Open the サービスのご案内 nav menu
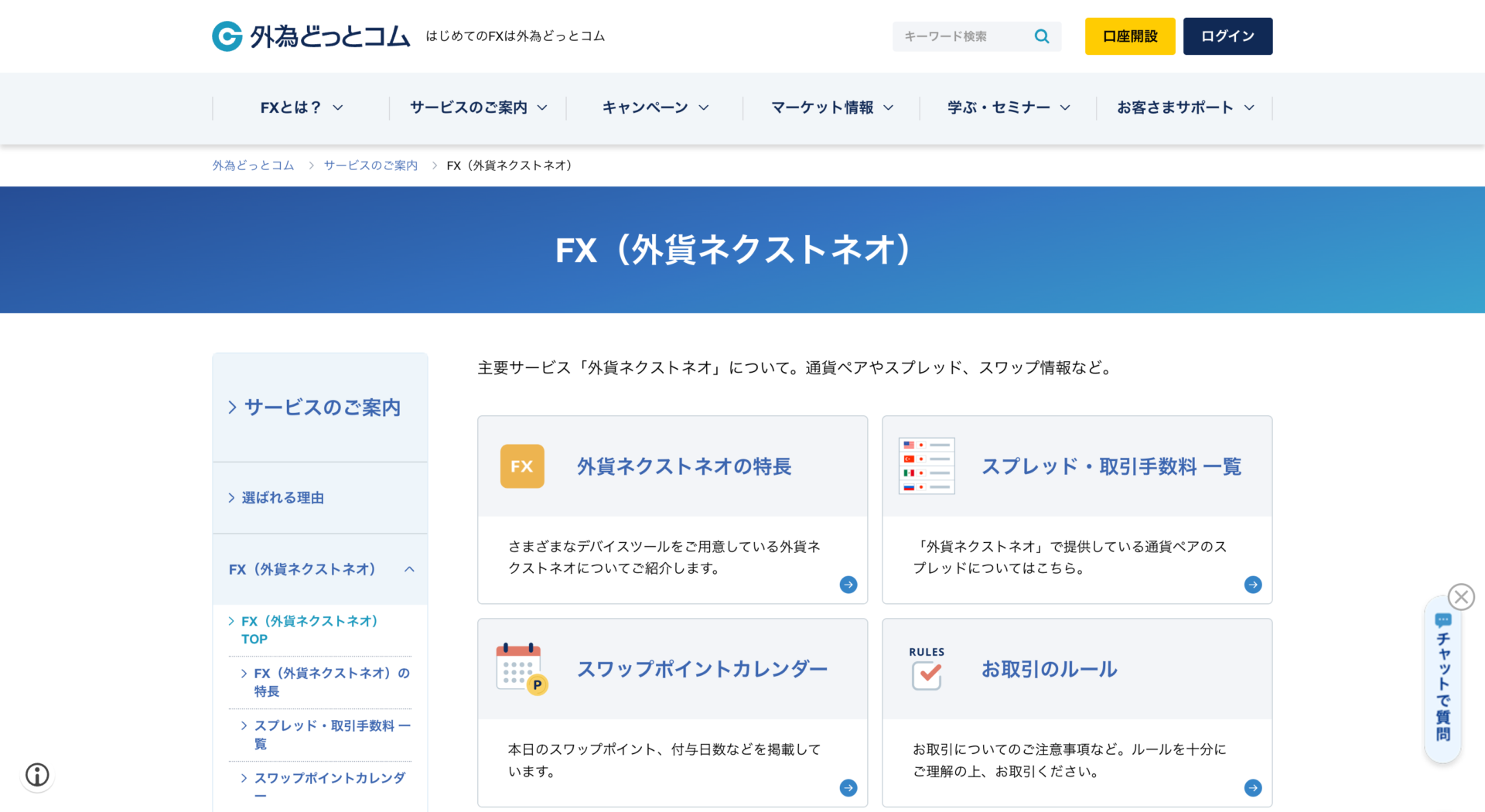Image resolution: width=1485 pixels, height=812 pixels. tap(478, 107)
